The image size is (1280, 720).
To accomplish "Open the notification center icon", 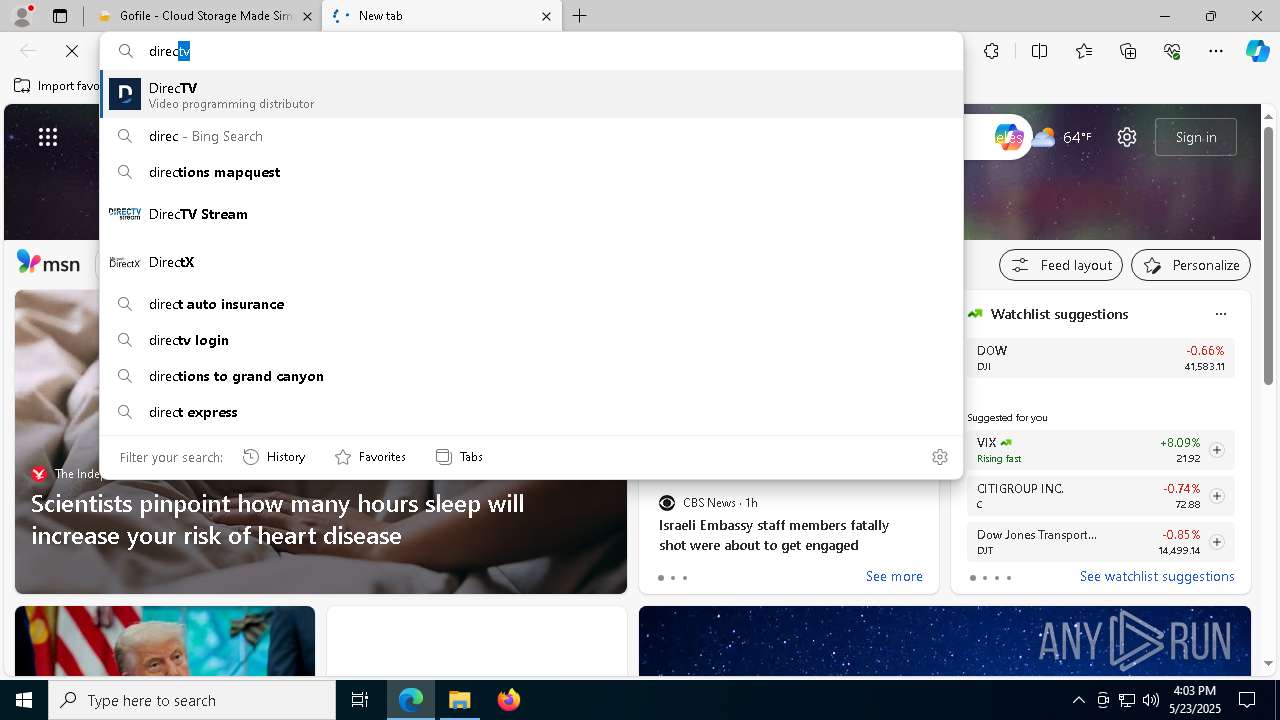I will 1247,700.
